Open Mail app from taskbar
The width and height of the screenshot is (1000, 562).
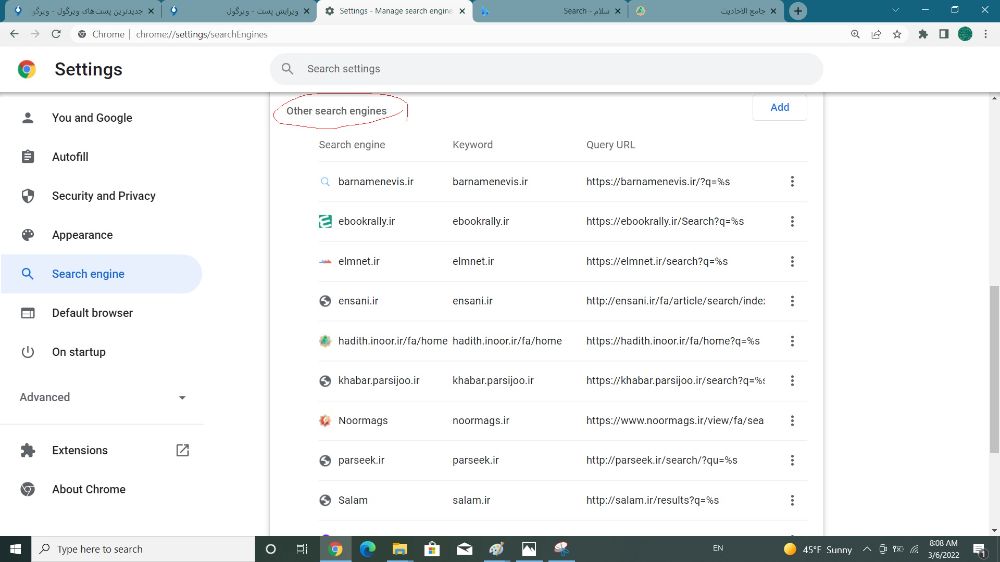pos(464,549)
